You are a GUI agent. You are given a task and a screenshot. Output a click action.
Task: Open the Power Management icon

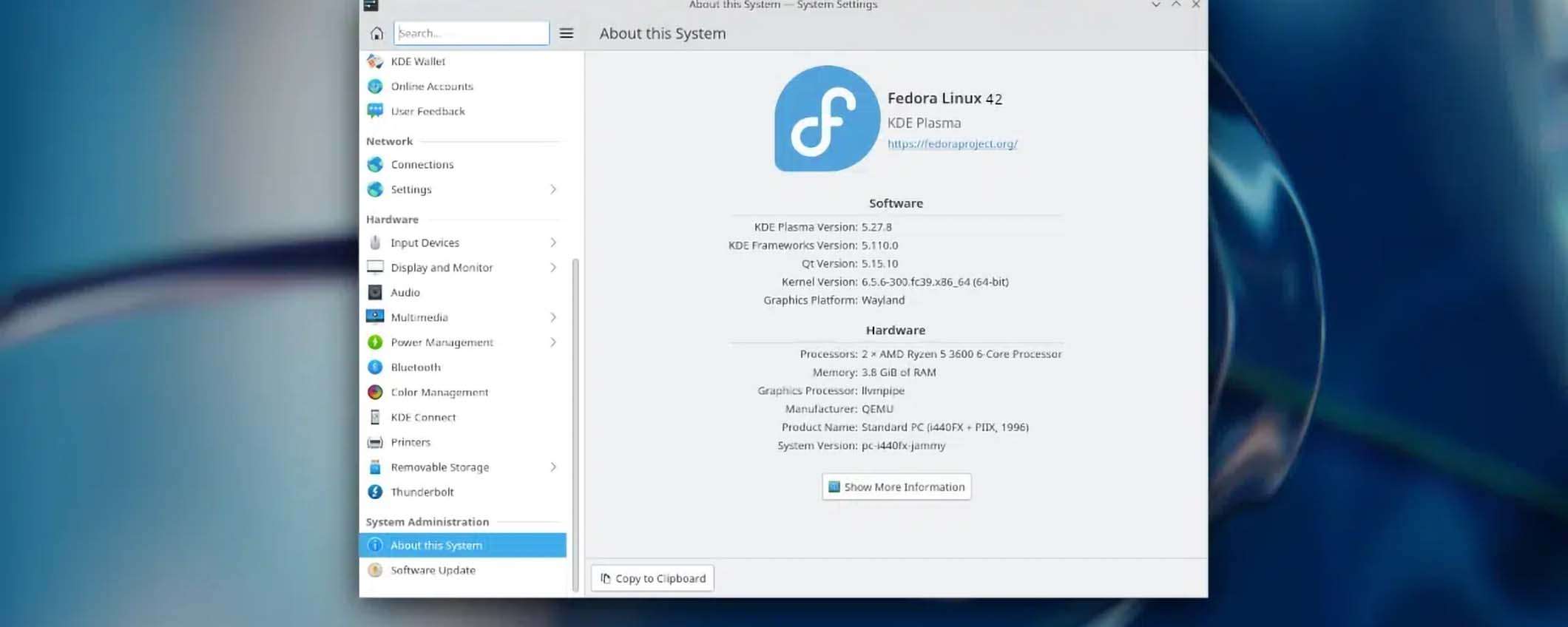coord(375,342)
